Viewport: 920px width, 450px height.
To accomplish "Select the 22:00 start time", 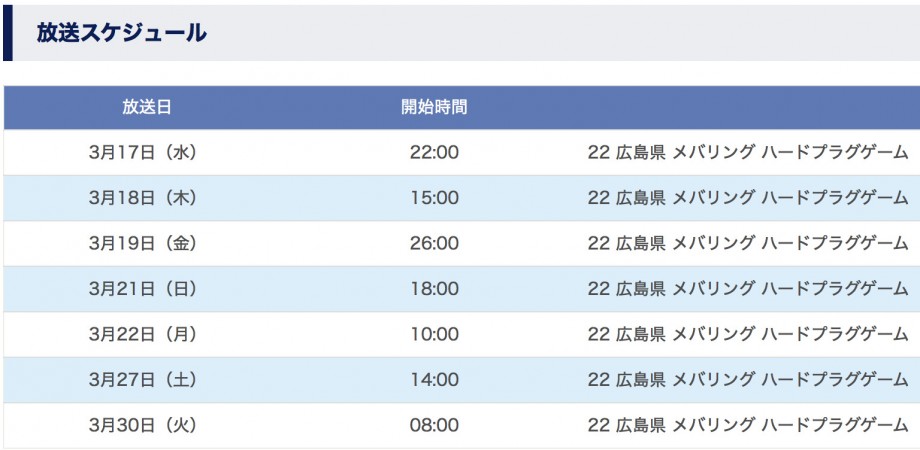I will (434, 153).
